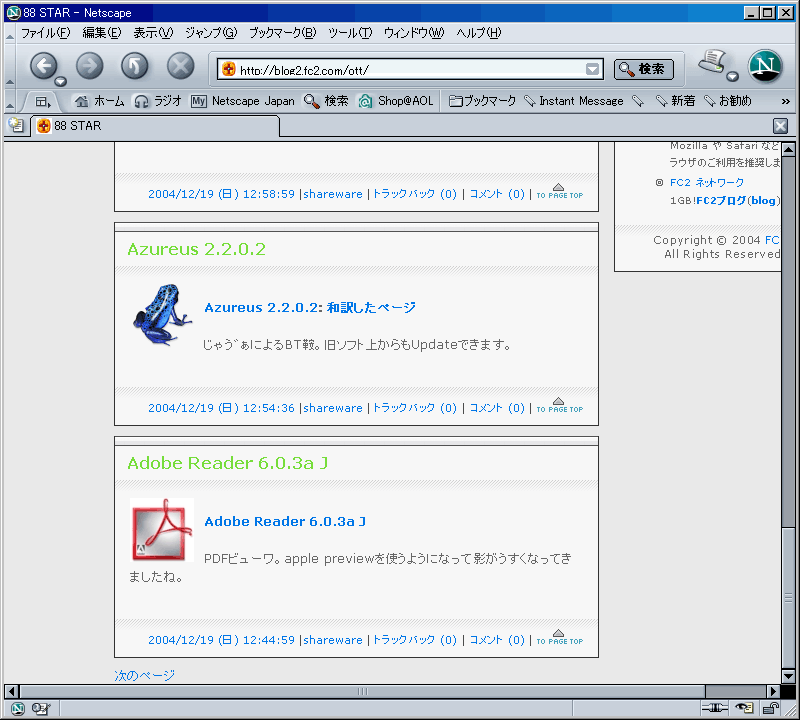
Task: Show more bookmarks with the » chevron
Action: pos(786,102)
